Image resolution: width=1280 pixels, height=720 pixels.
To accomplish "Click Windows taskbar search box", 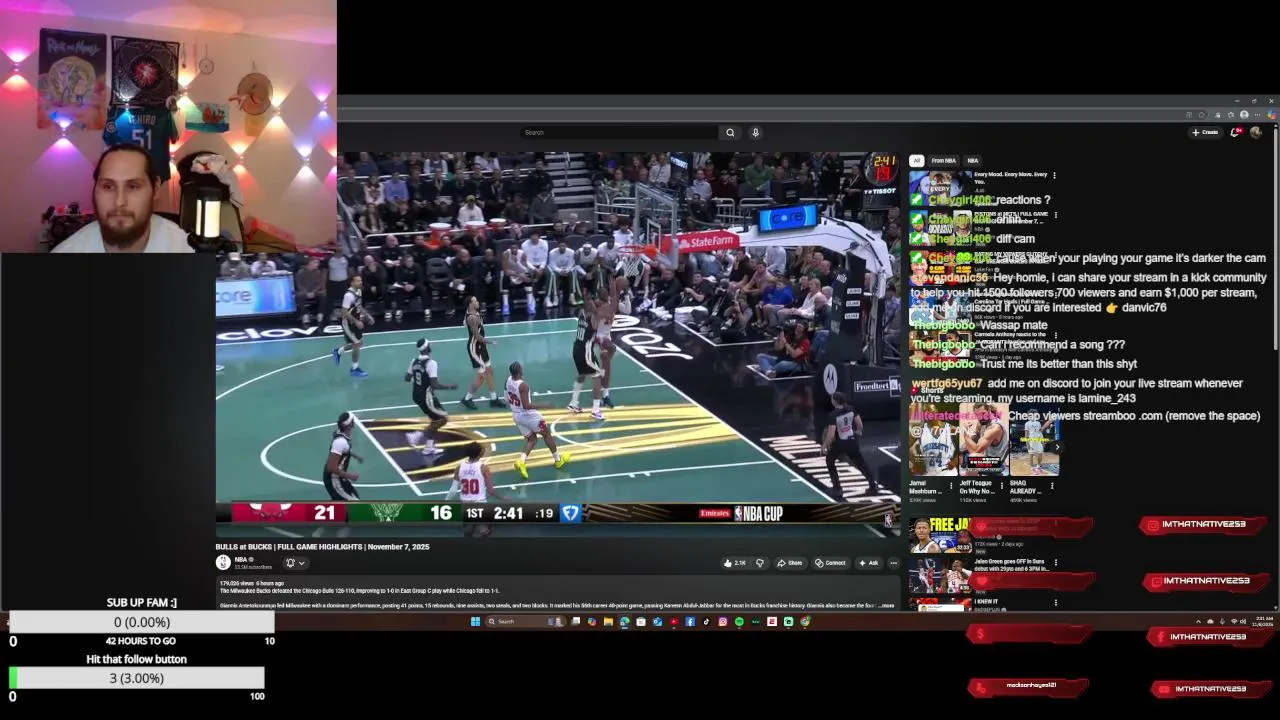I will coord(525,621).
